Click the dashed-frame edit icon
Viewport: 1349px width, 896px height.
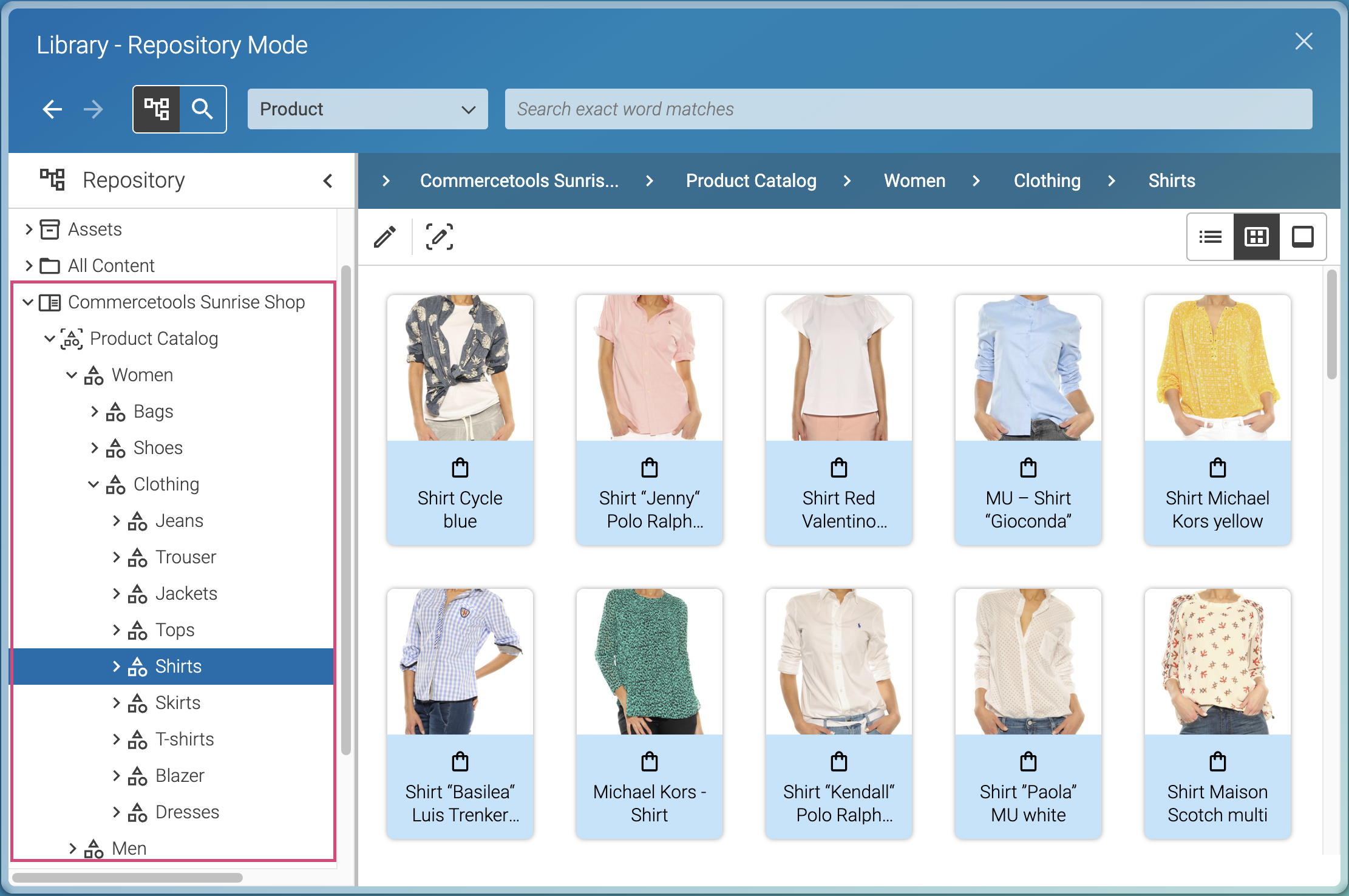(x=439, y=237)
